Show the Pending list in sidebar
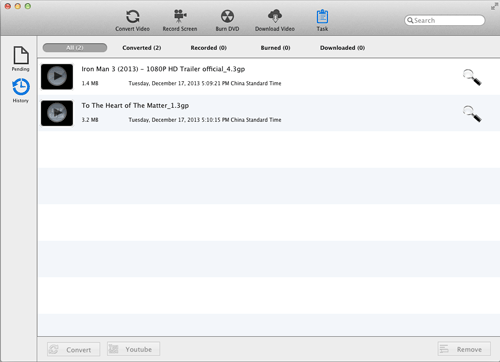Screen dimensions: 500x362 pos(21,59)
